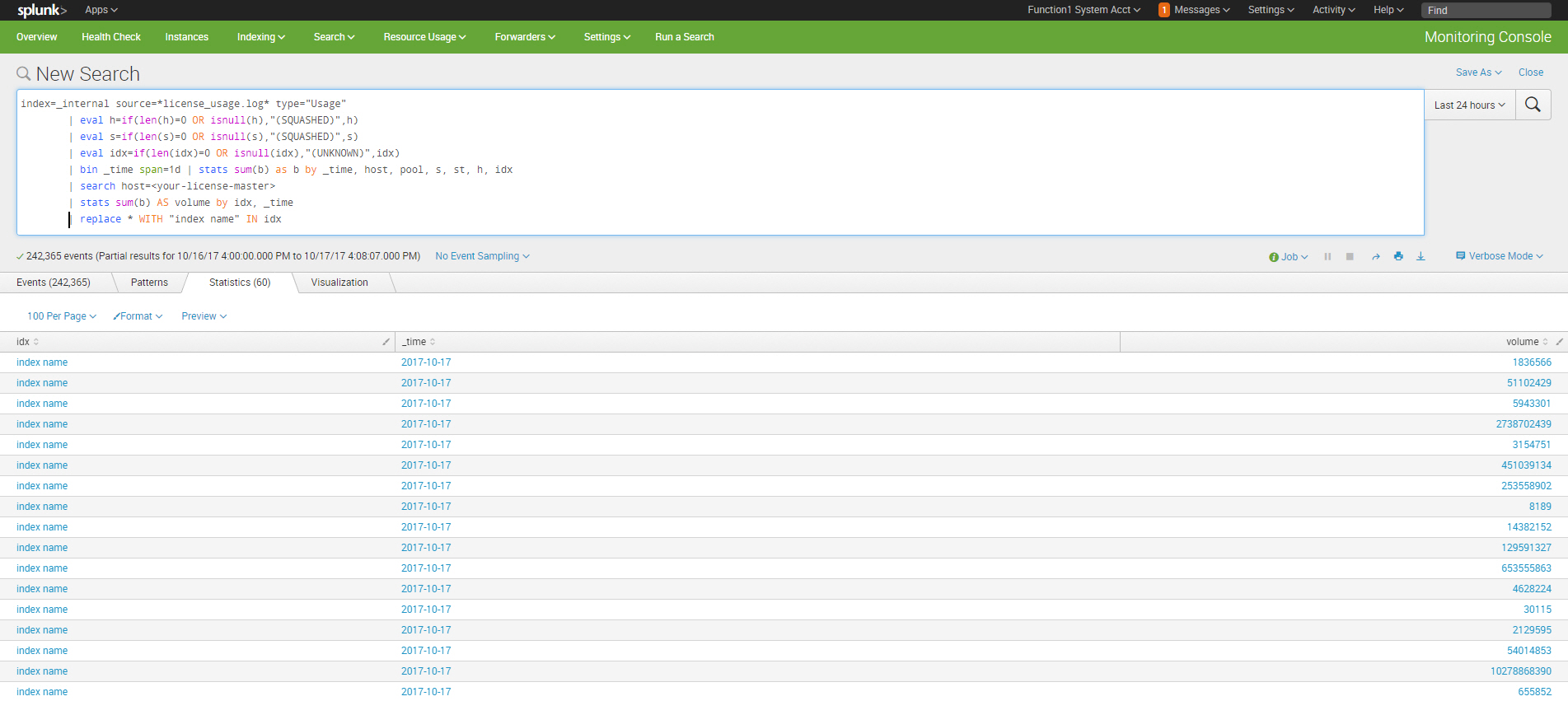
Task: Stop the search job
Action: pyautogui.click(x=1350, y=257)
